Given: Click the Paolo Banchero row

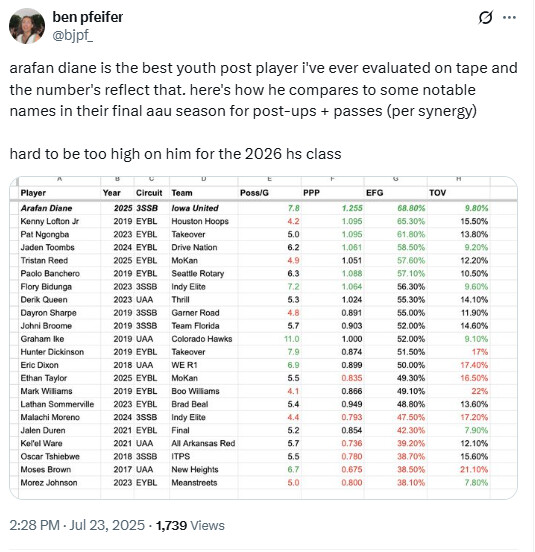Looking at the screenshot, I should [x=254, y=274].
